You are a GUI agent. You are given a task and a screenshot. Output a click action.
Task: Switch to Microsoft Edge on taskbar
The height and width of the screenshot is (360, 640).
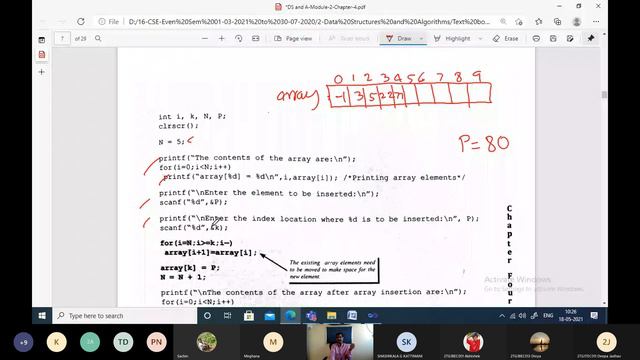[x=291, y=316]
